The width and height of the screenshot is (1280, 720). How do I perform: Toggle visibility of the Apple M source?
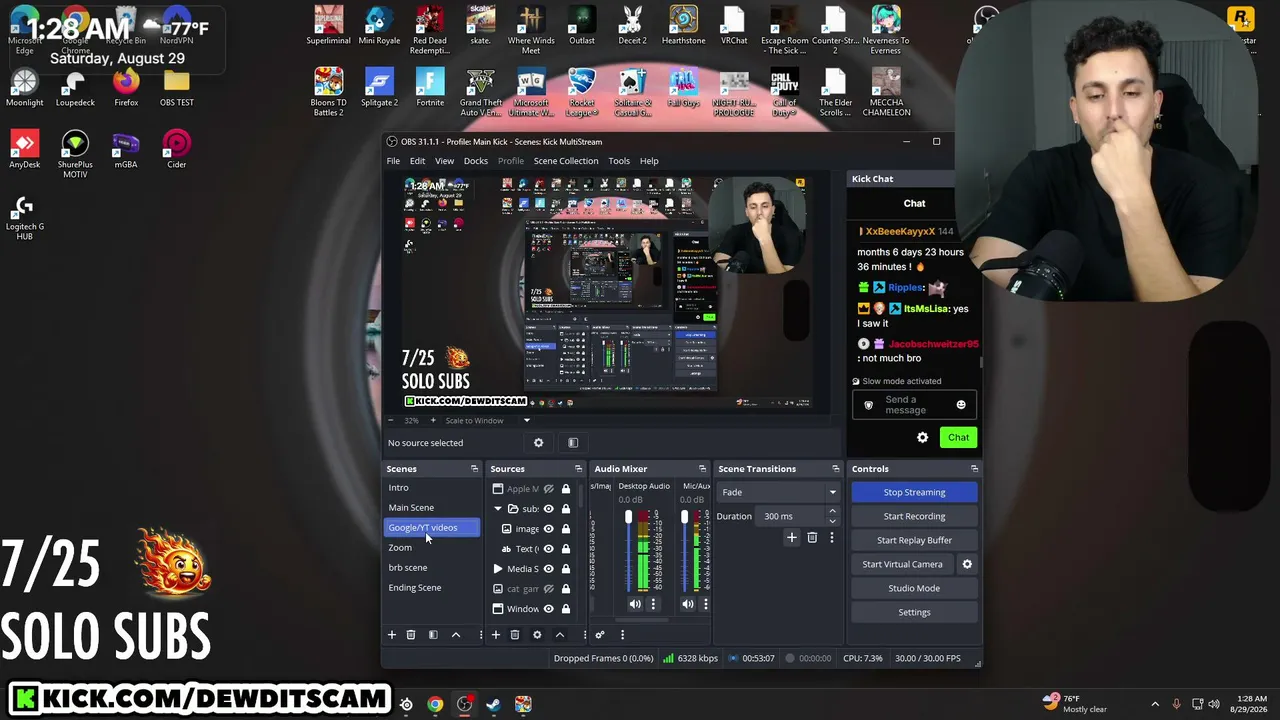pos(548,489)
